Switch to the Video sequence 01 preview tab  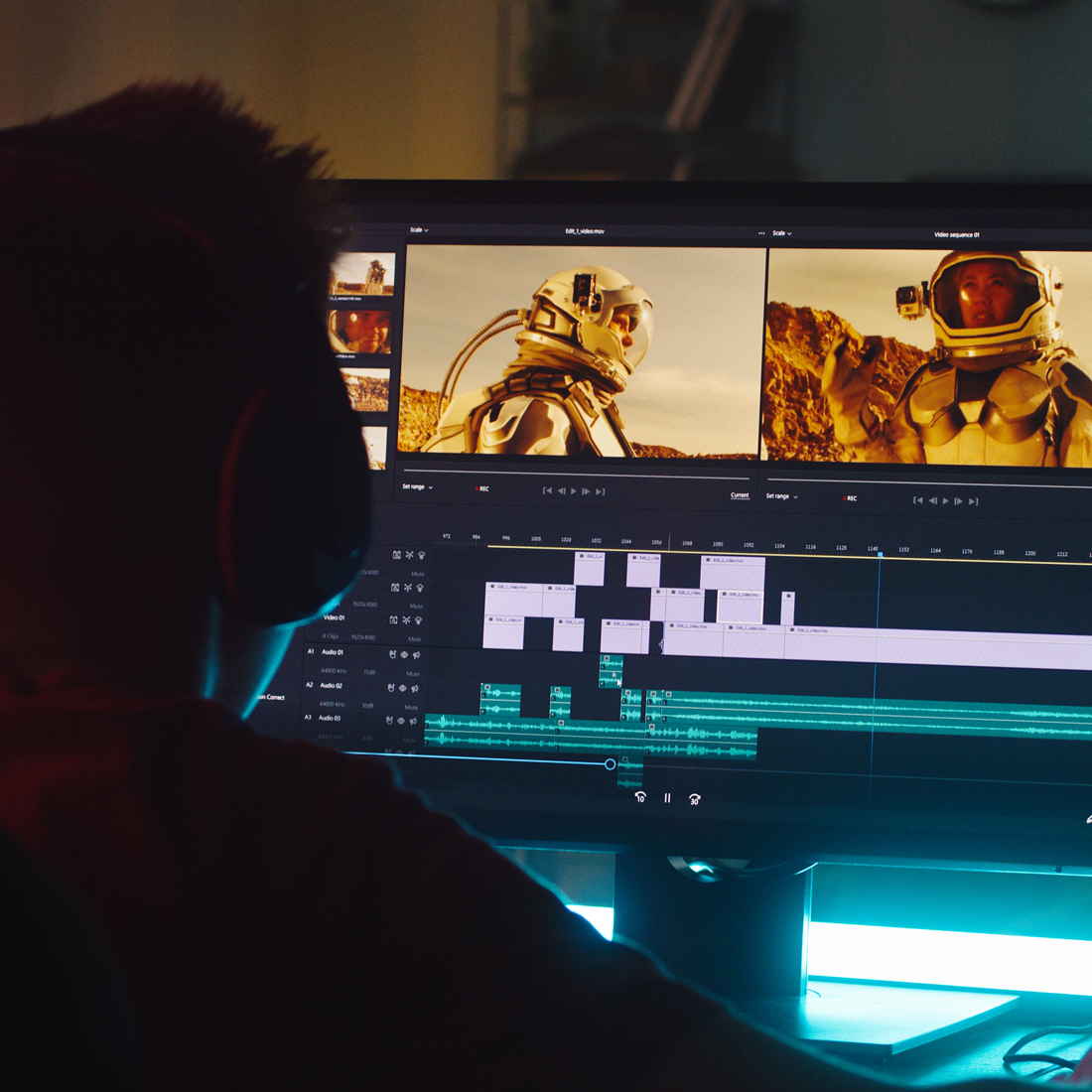956,232
